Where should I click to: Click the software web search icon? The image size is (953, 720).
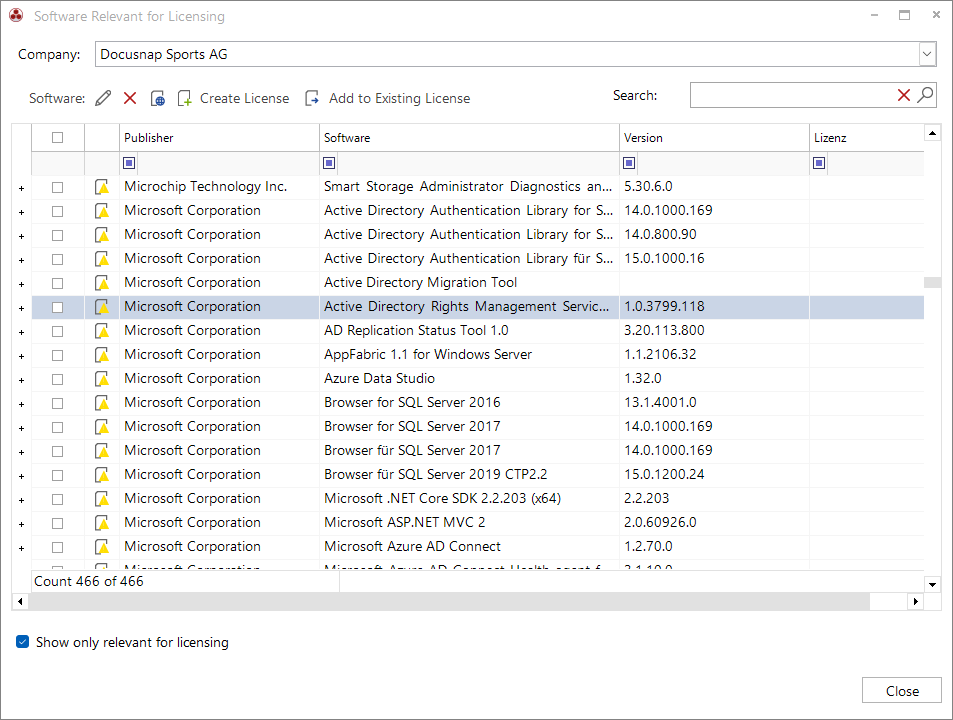point(157,98)
